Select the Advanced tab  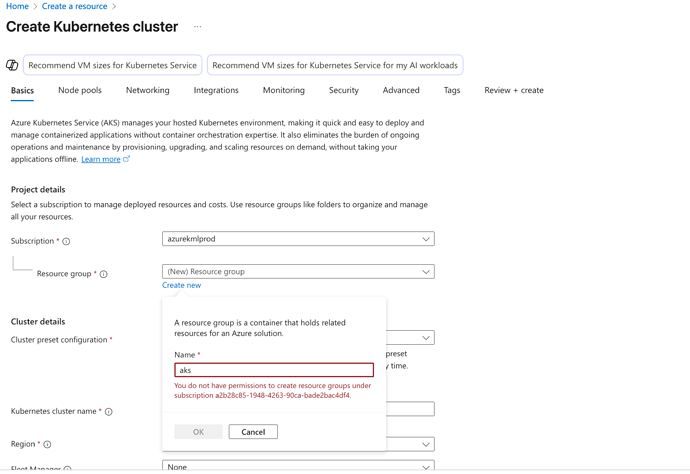pos(401,90)
